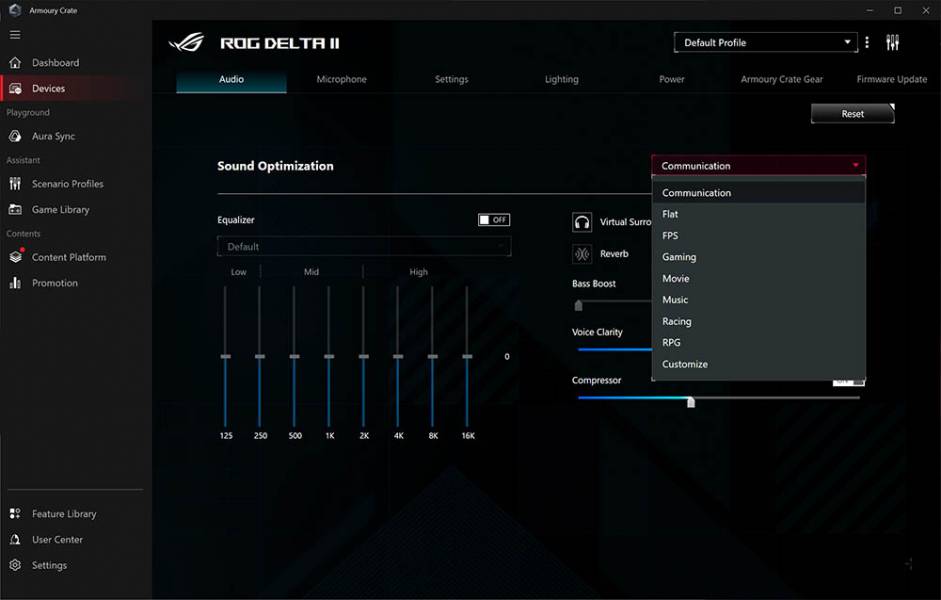Screen dimensions: 941x600
Task: Click the 500 Hz equalizer slider
Action: click(x=294, y=356)
